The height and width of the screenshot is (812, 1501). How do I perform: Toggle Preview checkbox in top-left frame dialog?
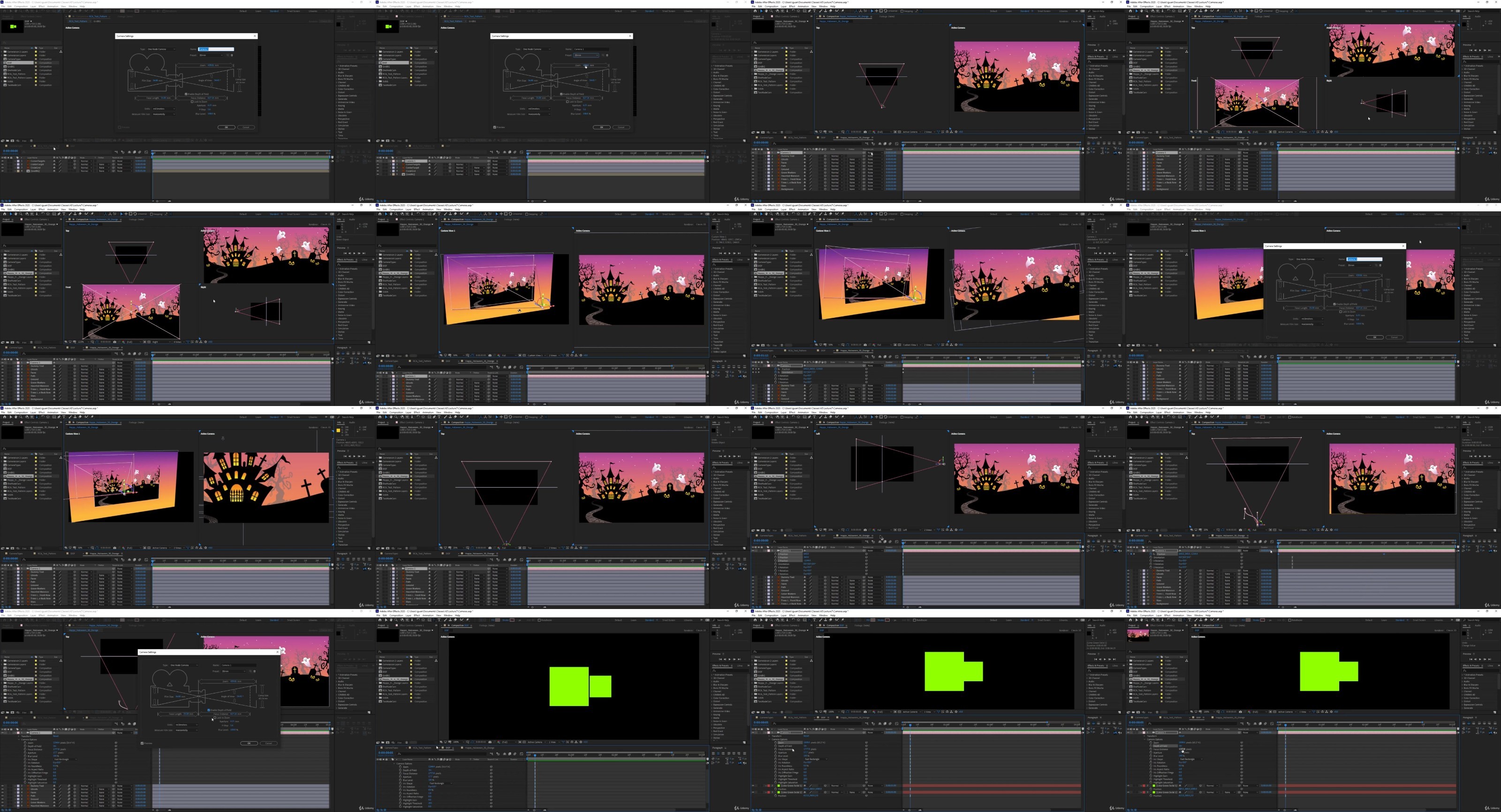pos(120,127)
